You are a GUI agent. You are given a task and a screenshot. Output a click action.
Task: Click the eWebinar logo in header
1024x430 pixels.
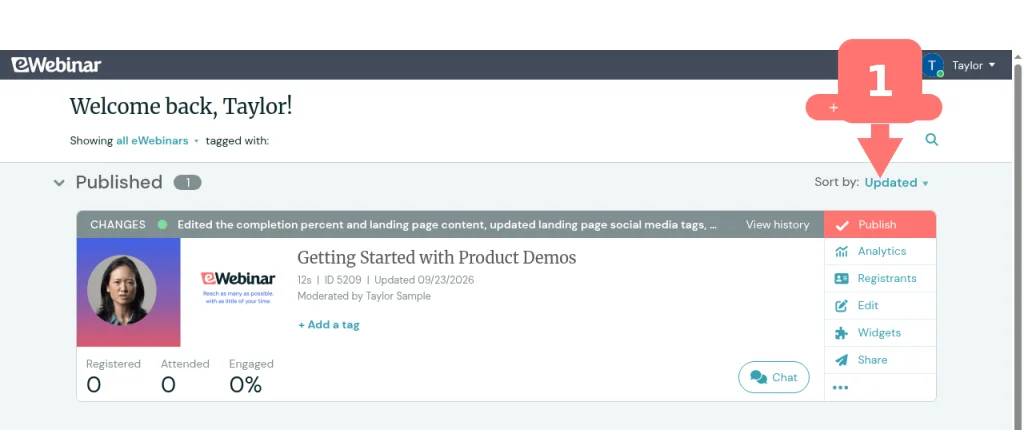coord(56,65)
